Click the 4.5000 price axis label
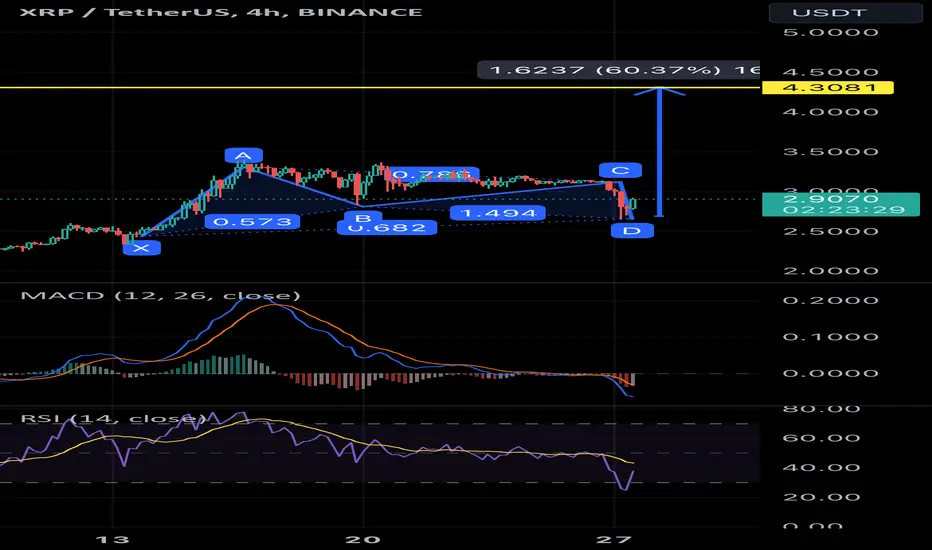Image resolution: width=932 pixels, height=550 pixels. click(830, 72)
